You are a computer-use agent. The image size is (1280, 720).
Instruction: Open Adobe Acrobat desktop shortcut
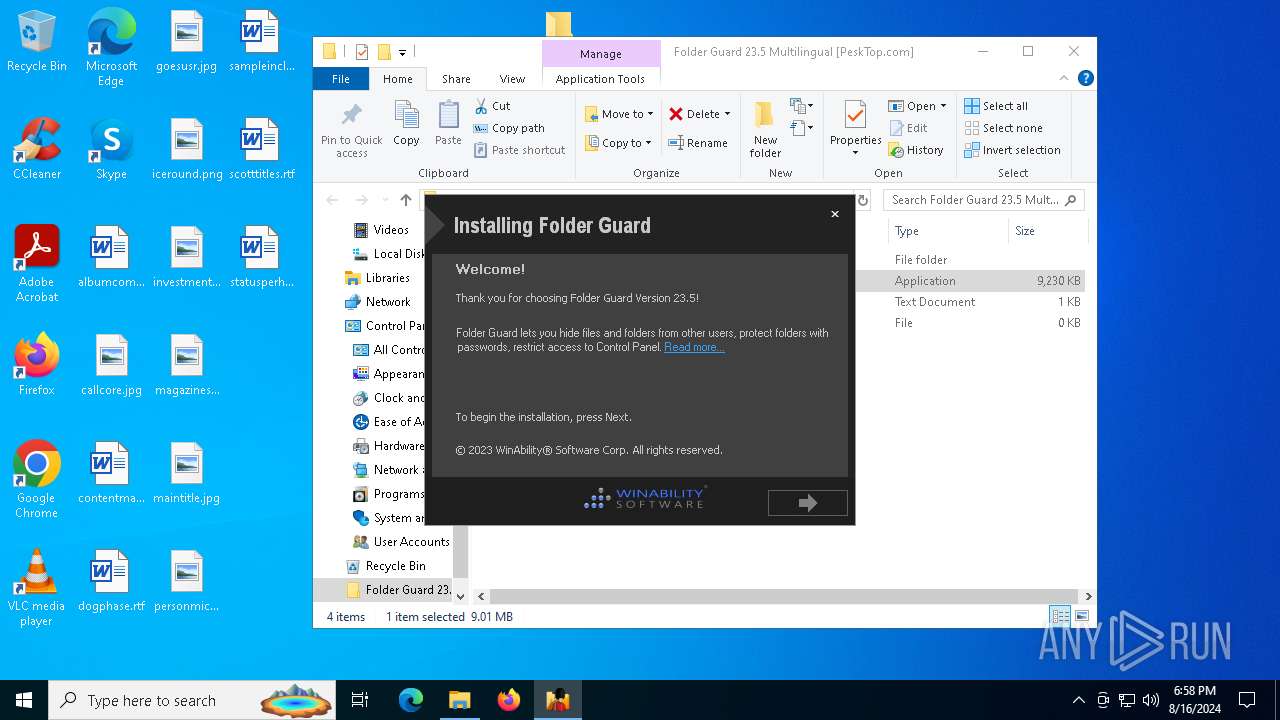pyautogui.click(x=37, y=264)
